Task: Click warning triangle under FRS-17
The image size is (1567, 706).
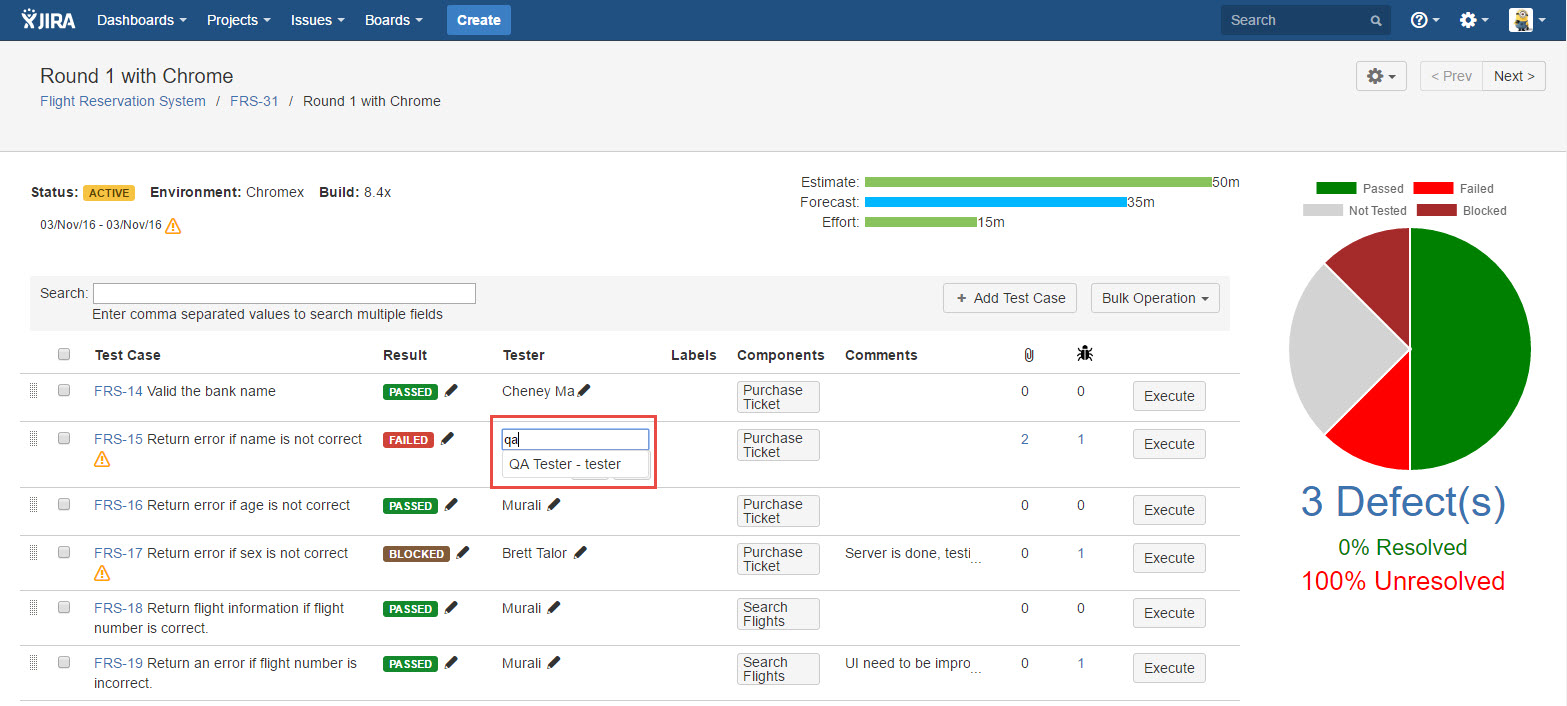Action: 102,574
